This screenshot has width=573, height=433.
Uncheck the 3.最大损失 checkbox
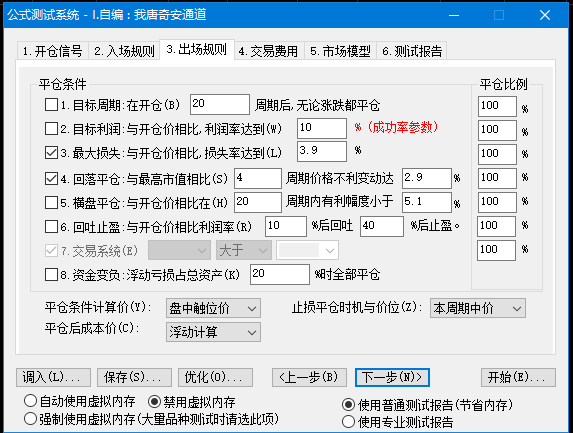click(x=51, y=153)
